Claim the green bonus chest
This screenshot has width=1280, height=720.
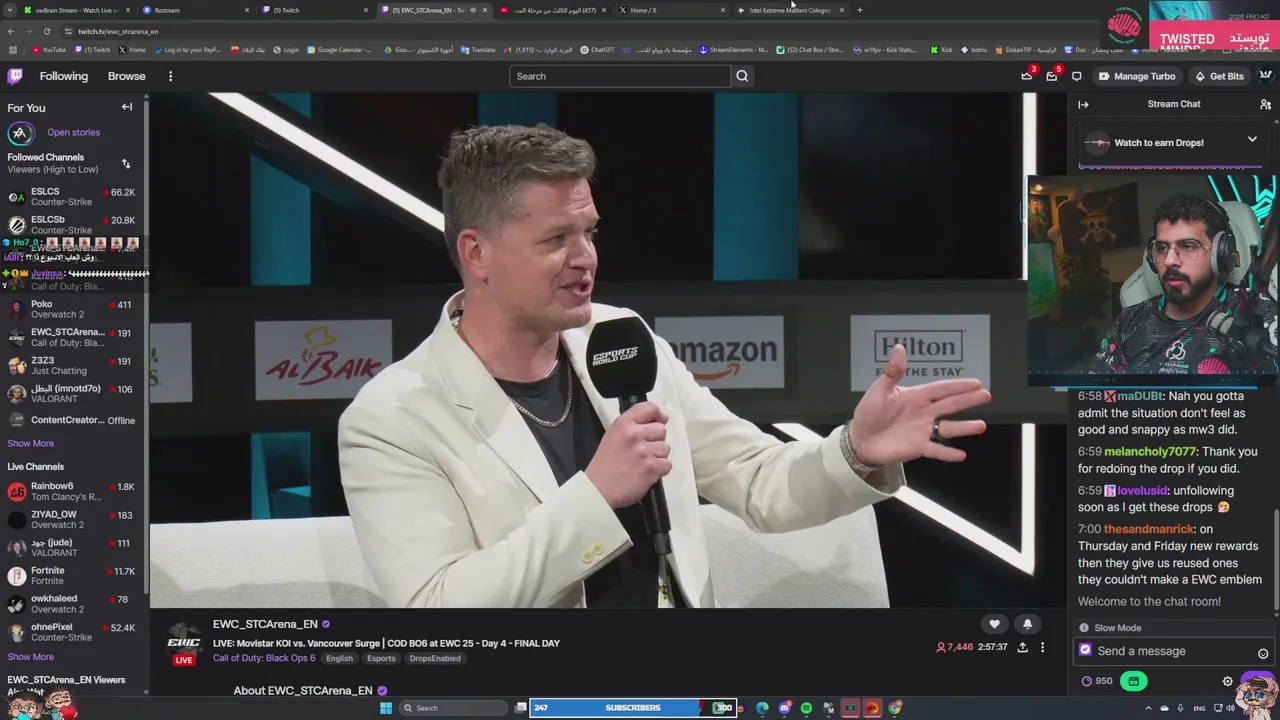point(1133,681)
